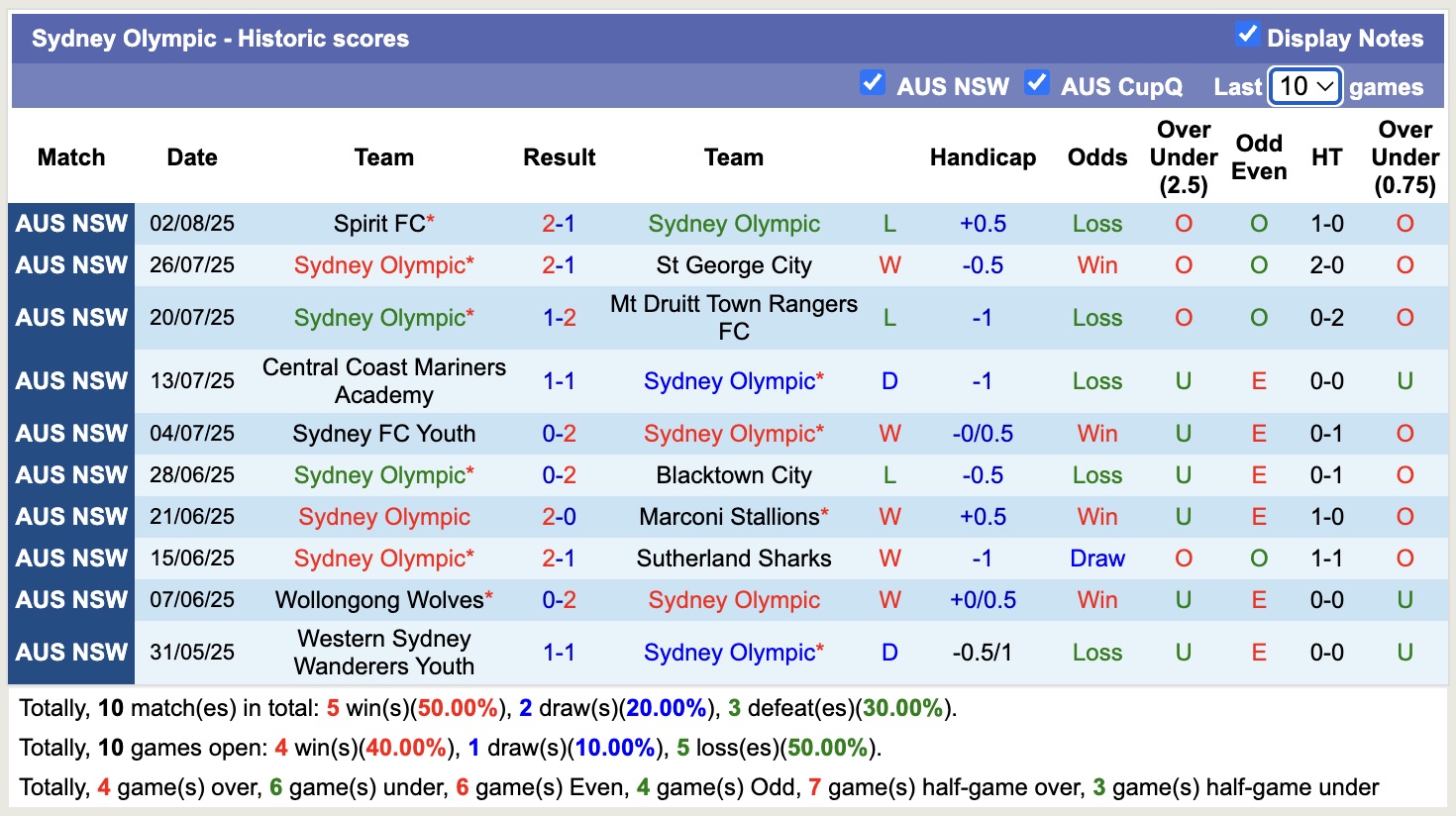Open the Marconi Stallions team link
This screenshot has height=816, width=1456.
click(733, 516)
